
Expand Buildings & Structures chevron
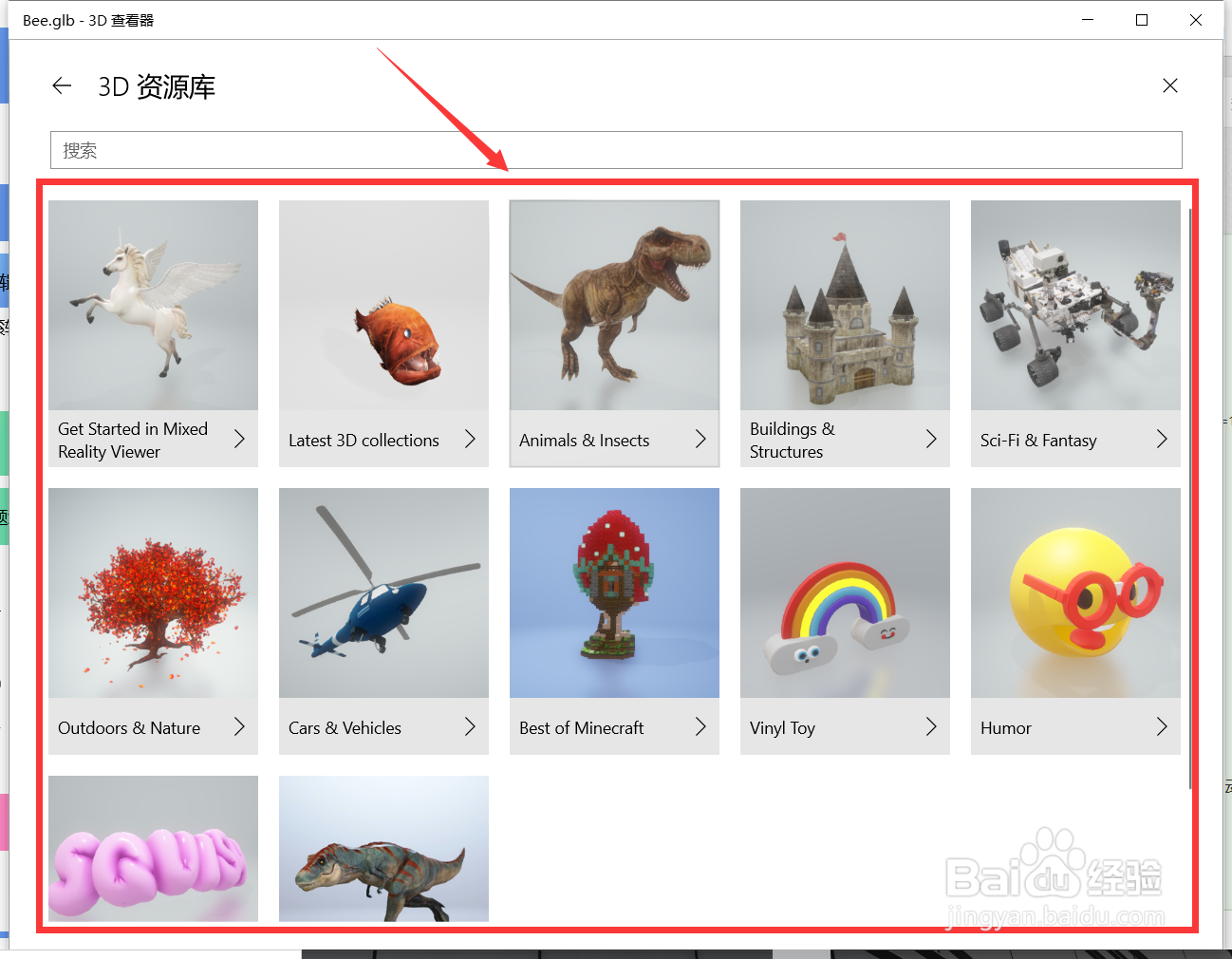tap(931, 439)
